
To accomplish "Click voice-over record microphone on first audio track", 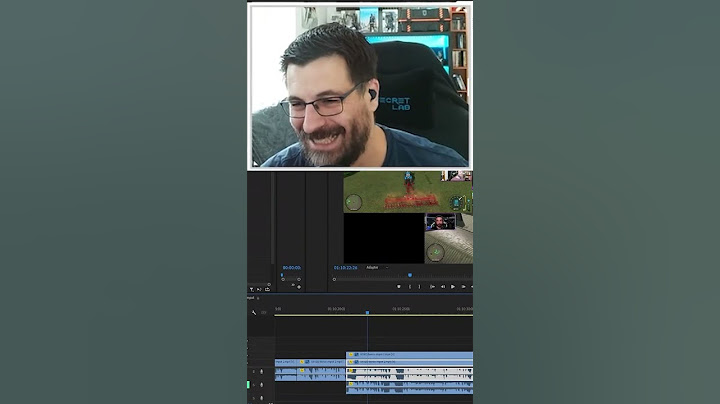I will tap(262, 371).
